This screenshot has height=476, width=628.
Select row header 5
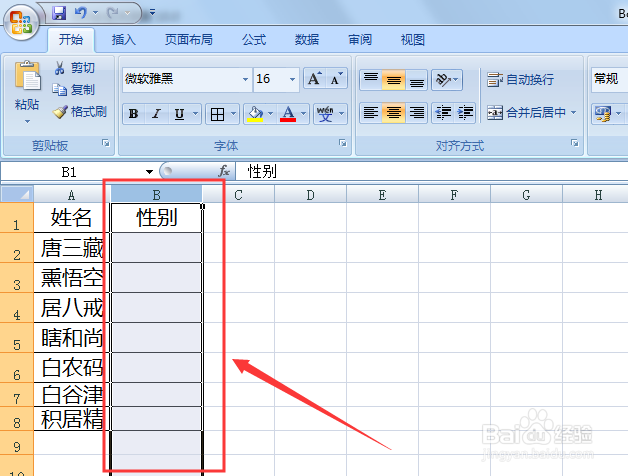click(x=16, y=338)
